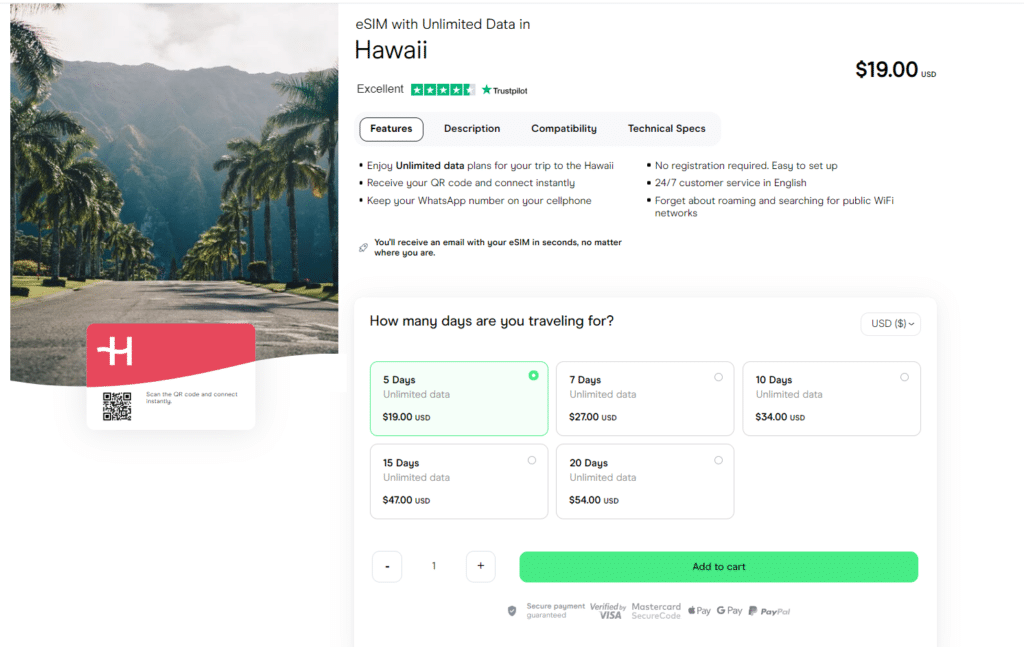Click the Mastercard SecureCode icon
The height and width of the screenshot is (647, 1024).
pos(656,609)
